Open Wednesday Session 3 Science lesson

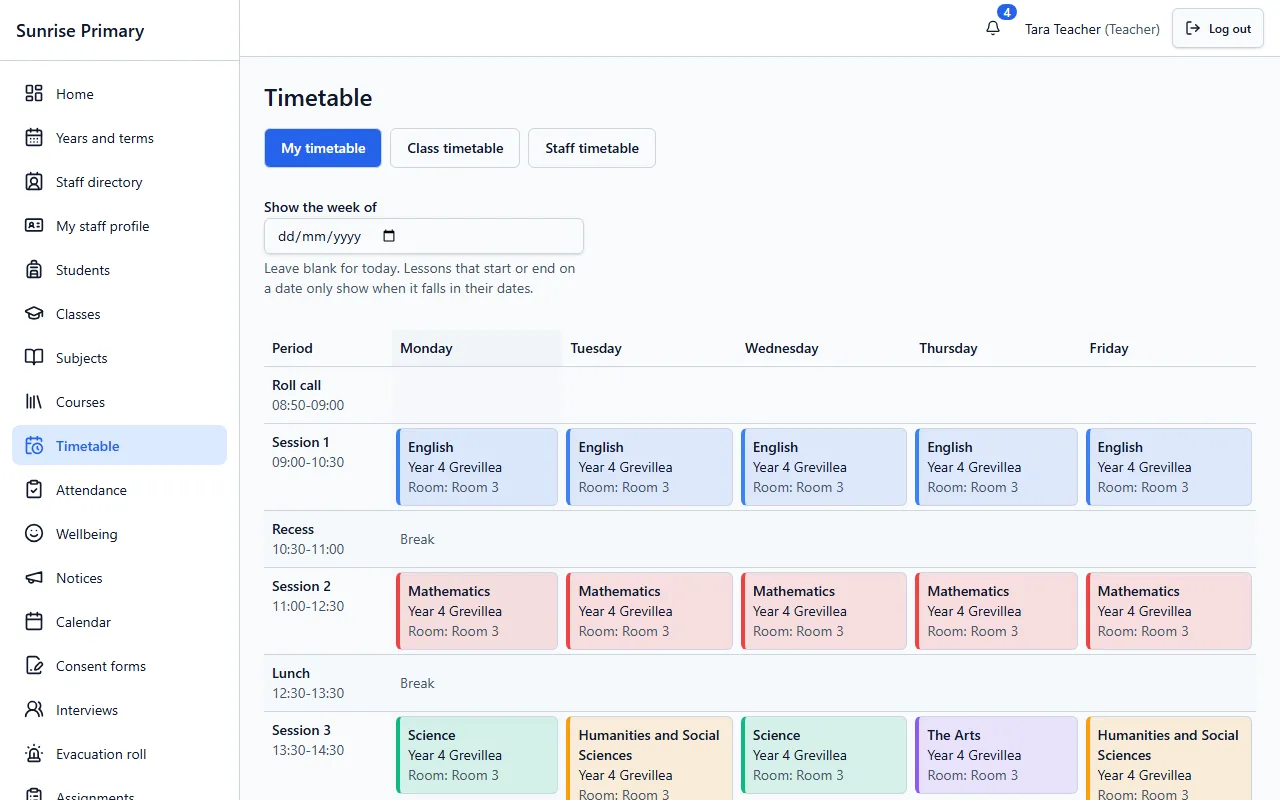point(824,755)
